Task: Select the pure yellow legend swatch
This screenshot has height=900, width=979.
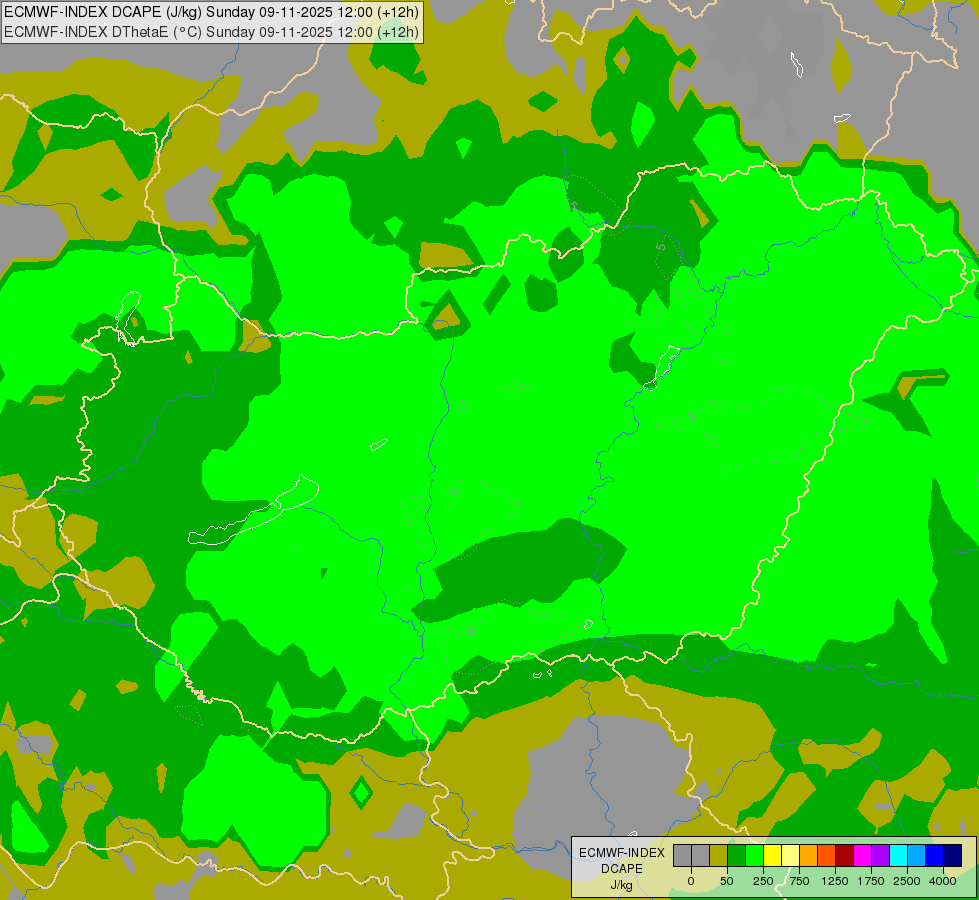Action: pos(772,856)
